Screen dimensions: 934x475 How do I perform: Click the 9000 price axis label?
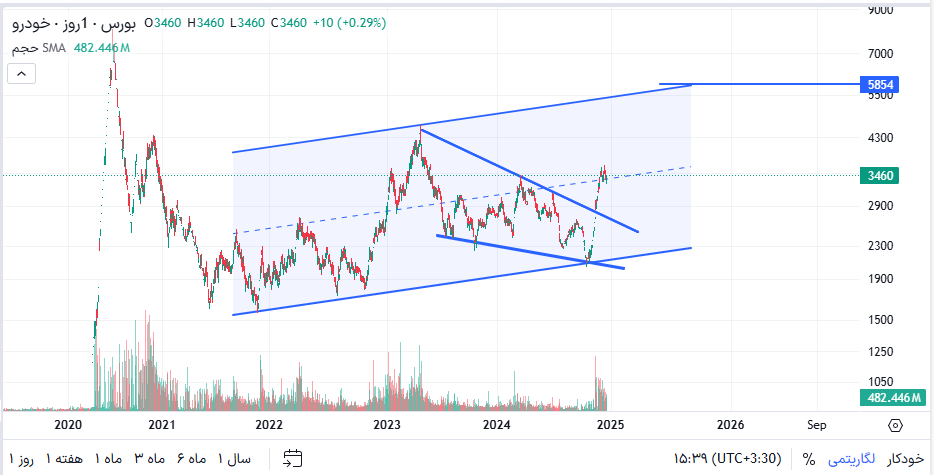880,10
